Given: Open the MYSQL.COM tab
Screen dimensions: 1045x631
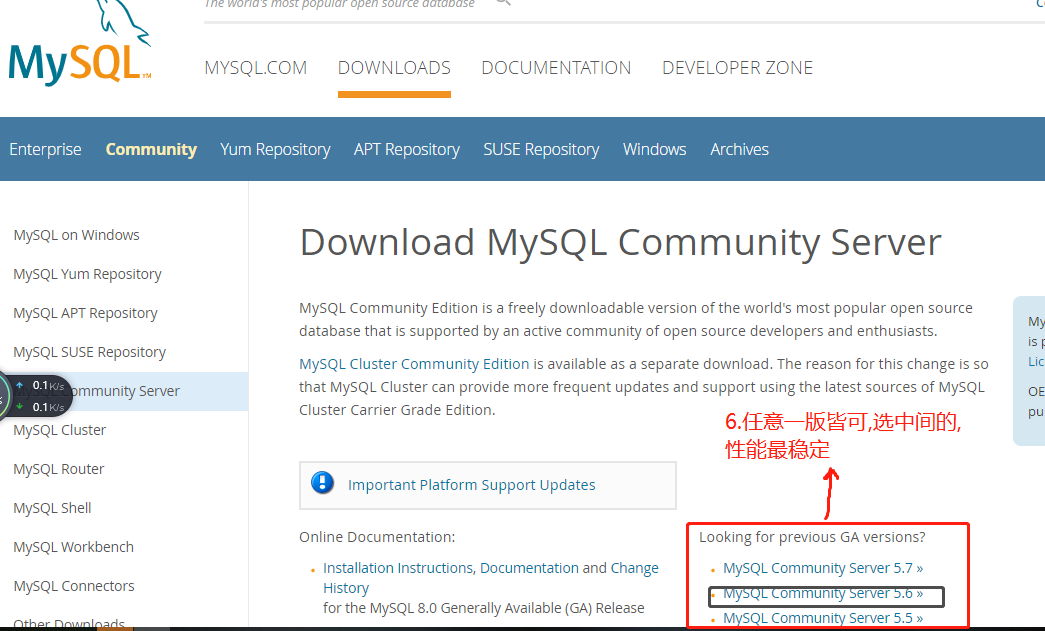Looking at the screenshot, I should [255, 68].
